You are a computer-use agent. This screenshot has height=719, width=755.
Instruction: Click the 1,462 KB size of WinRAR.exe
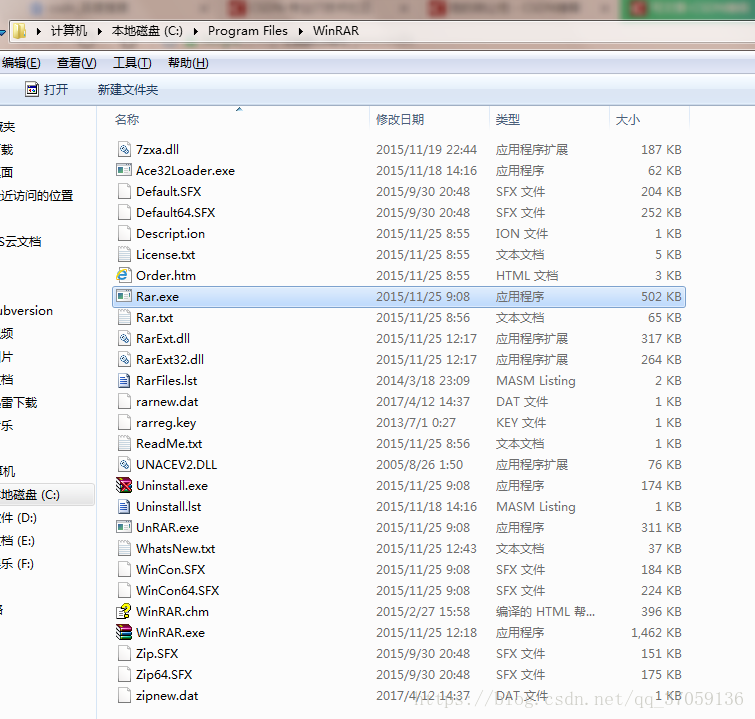(656, 632)
